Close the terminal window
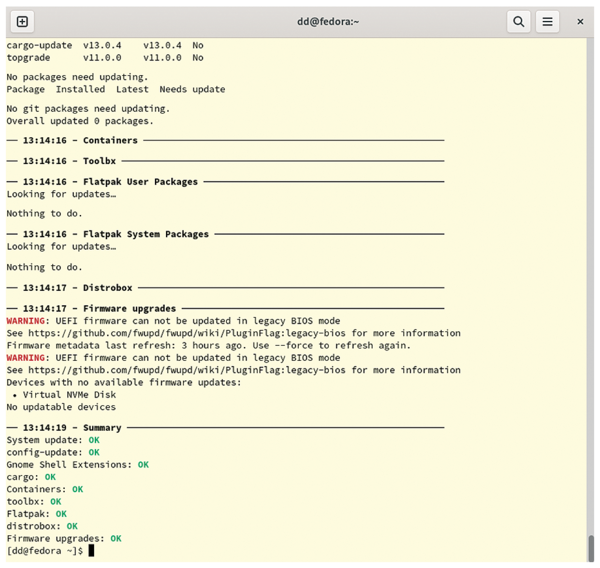Viewport: 600px width, 568px height. tap(580, 21)
